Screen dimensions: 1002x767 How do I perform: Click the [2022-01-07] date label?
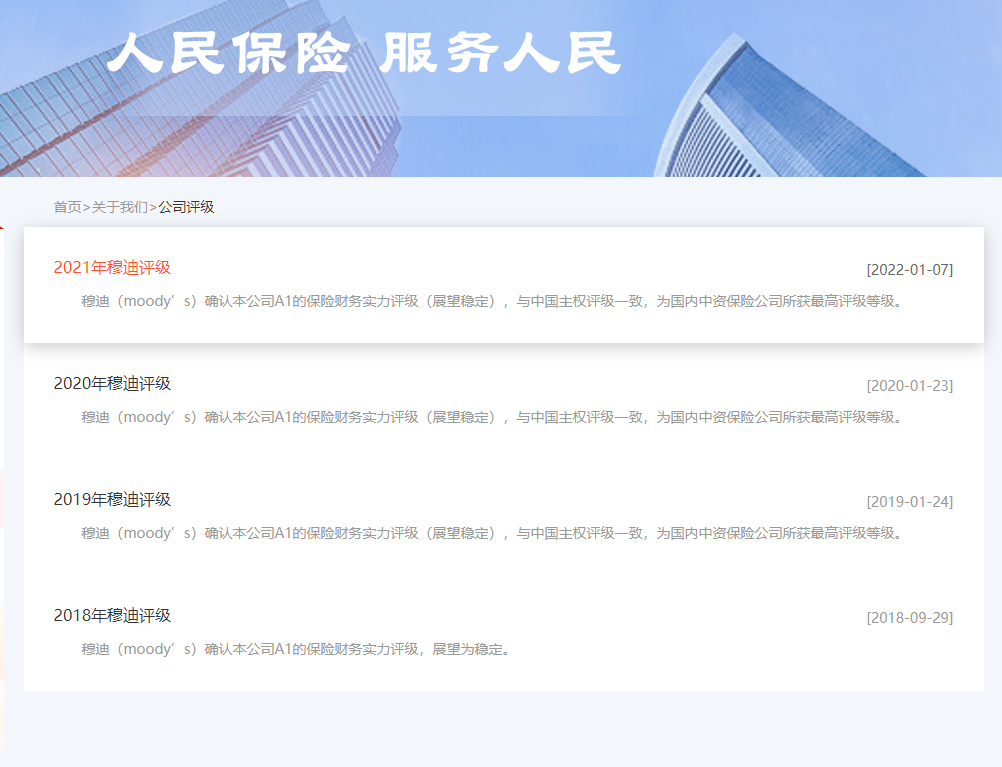pos(912,269)
